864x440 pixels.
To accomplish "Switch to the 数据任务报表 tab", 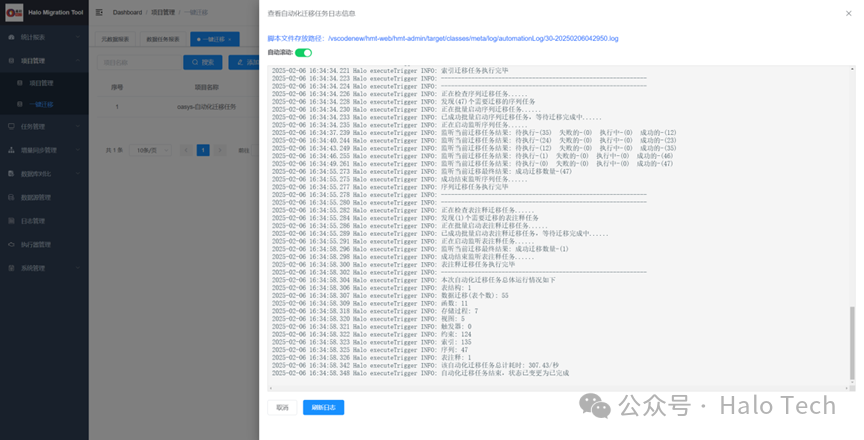I will coord(163,39).
